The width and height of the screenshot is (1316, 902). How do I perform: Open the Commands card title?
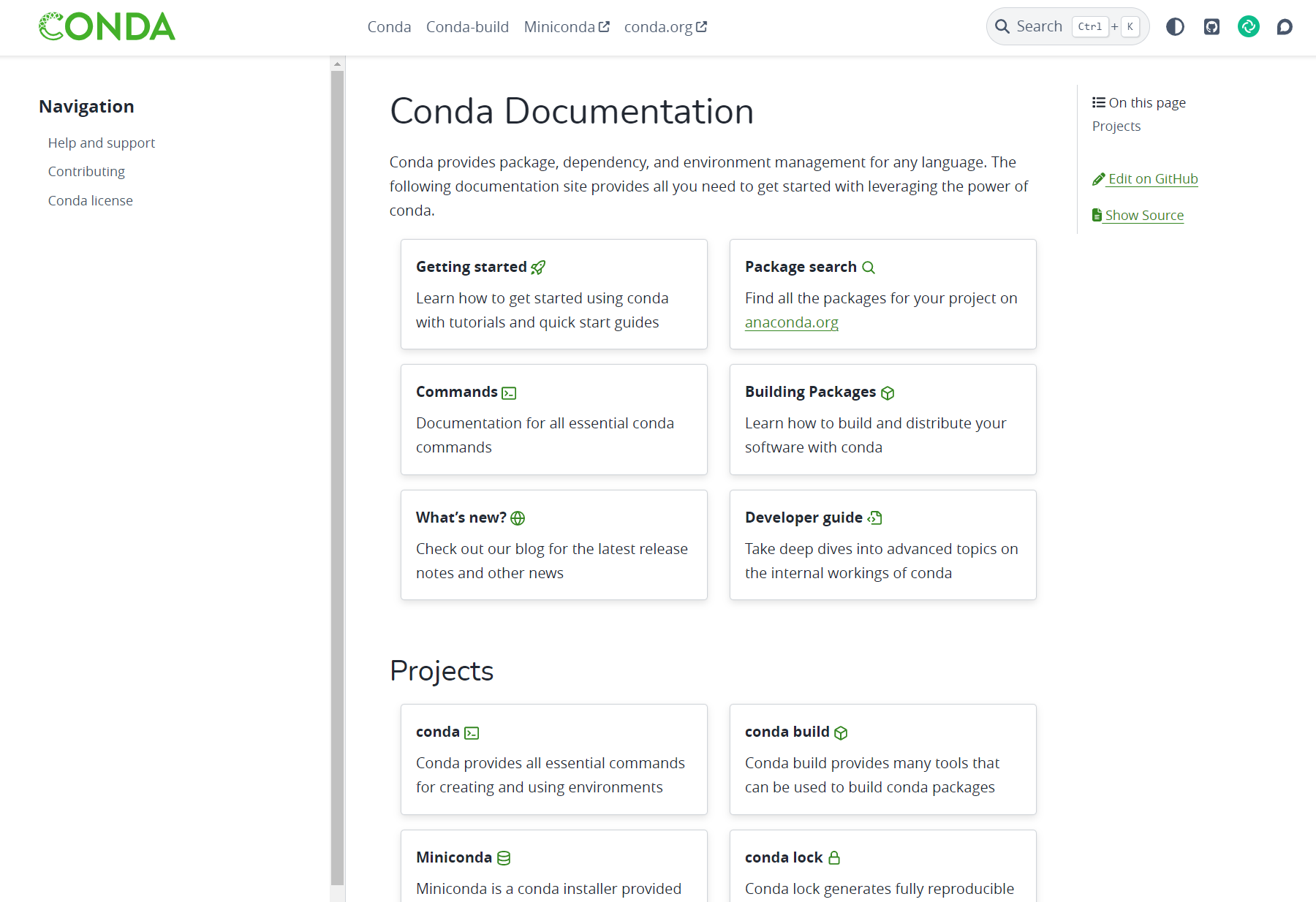click(457, 392)
